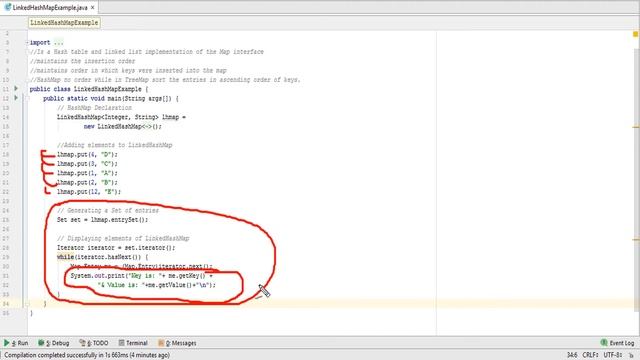640x360 pixels.
Task: Click run gutter arrow beside main method
Action: click(16, 98)
